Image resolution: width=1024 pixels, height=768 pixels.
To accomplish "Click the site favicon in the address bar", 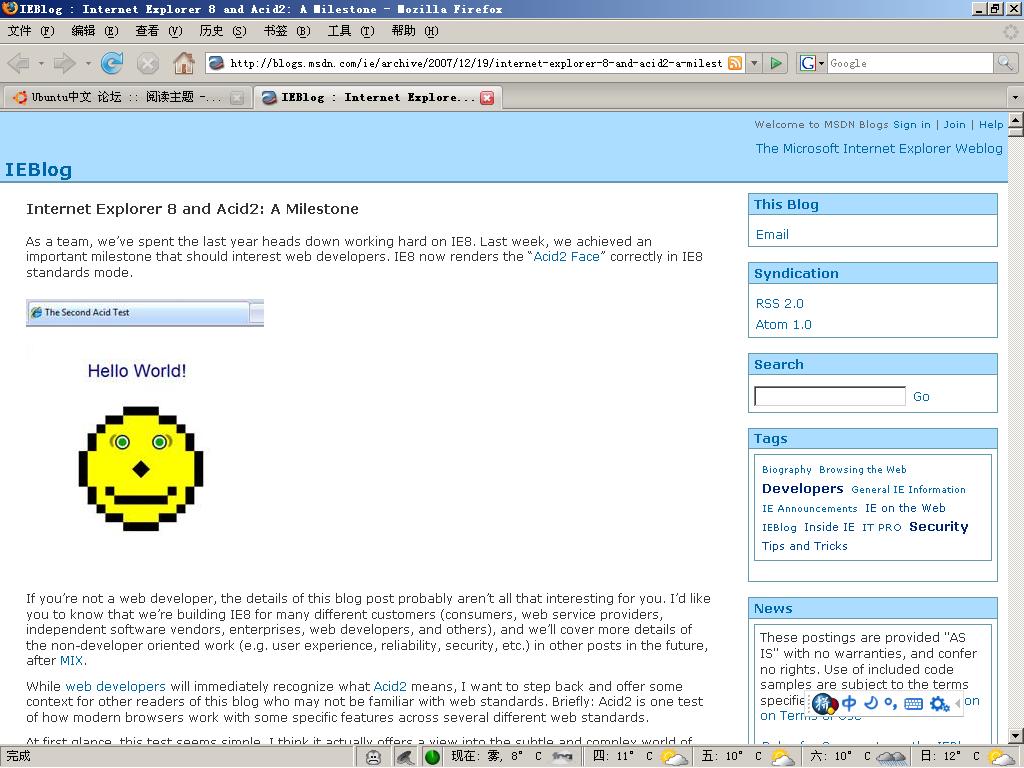I will click(x=217, y=63).
